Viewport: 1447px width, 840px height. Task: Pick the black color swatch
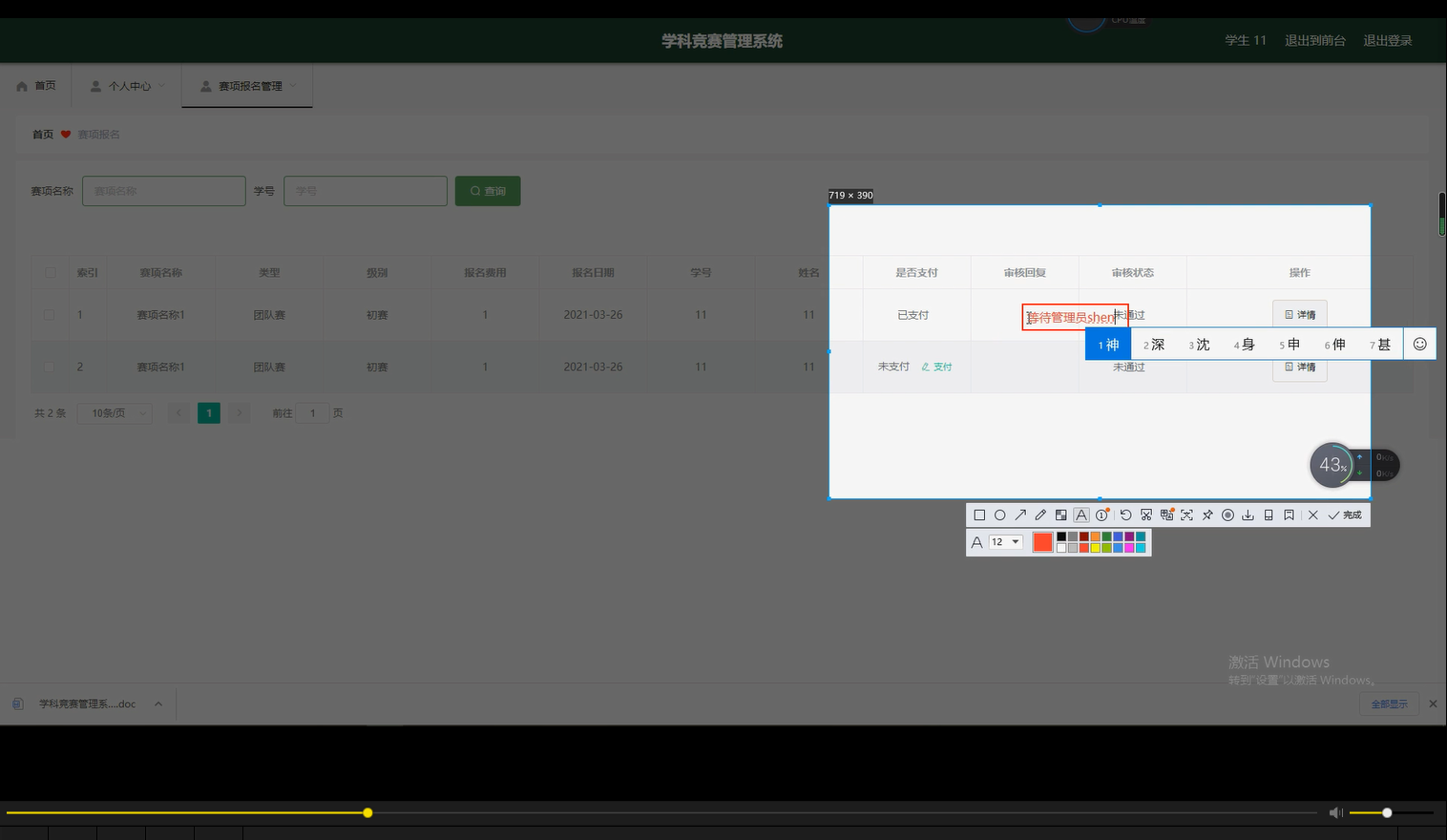coord(1061,536)
